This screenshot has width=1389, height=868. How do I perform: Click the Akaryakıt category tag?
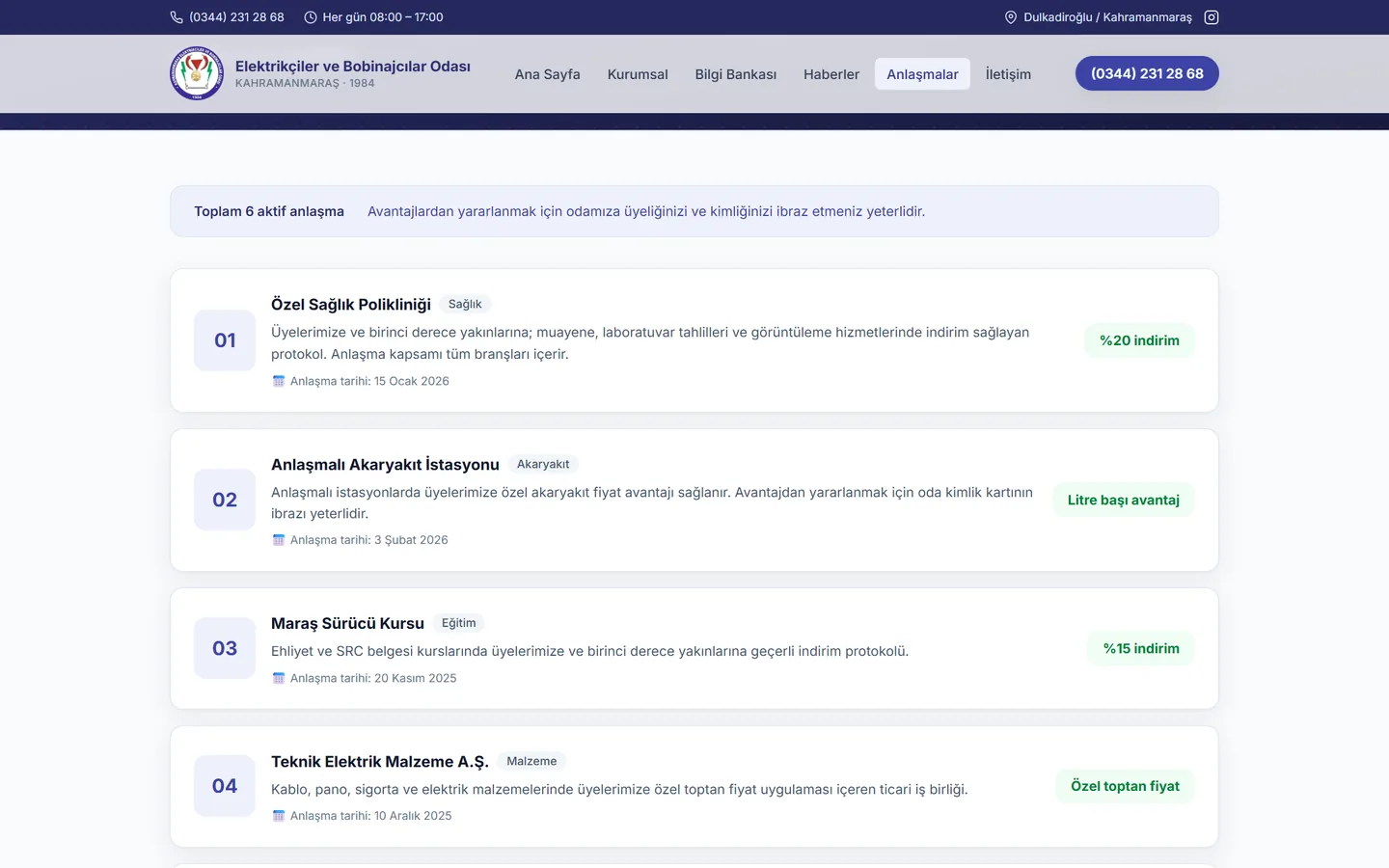click(x=543, y=464)
